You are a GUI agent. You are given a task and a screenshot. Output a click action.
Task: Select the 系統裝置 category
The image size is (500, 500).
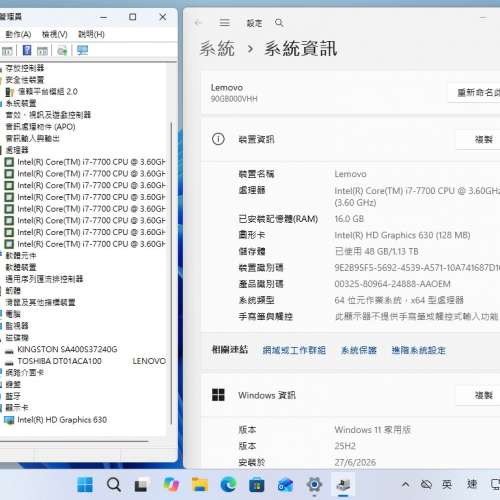(x=21, y=103)
